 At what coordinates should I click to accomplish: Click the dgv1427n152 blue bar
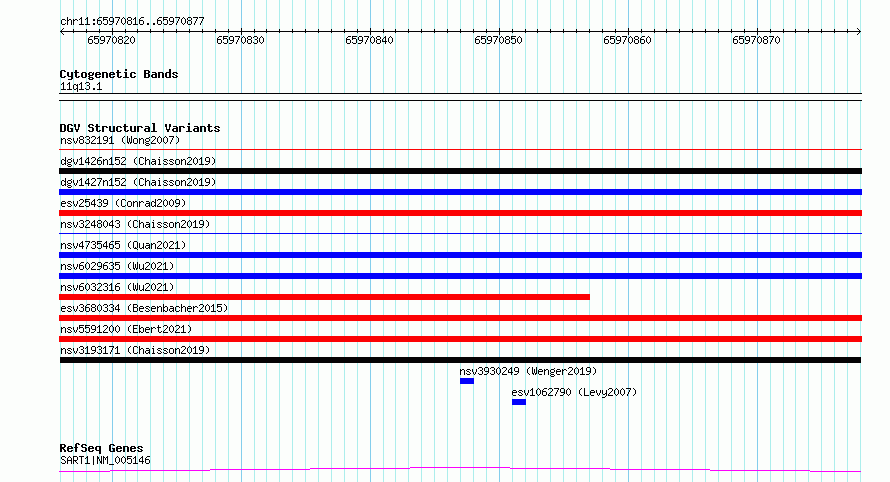pyautogui.click(x=460, y=192)
